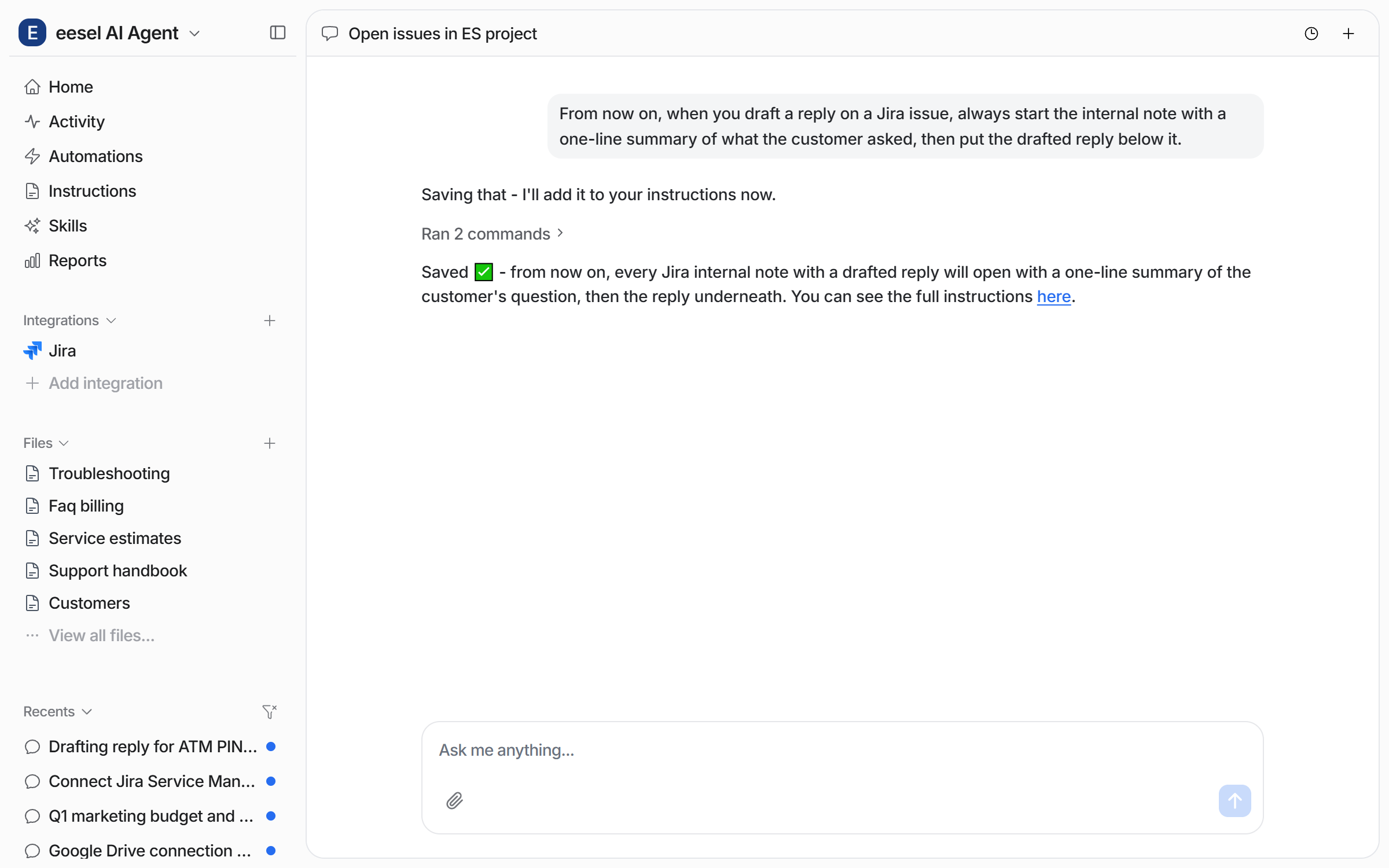Click the user message bubble about Jira replies
Image resolution: width=1389 pixels, height=868 pixels.
(905, 126)
